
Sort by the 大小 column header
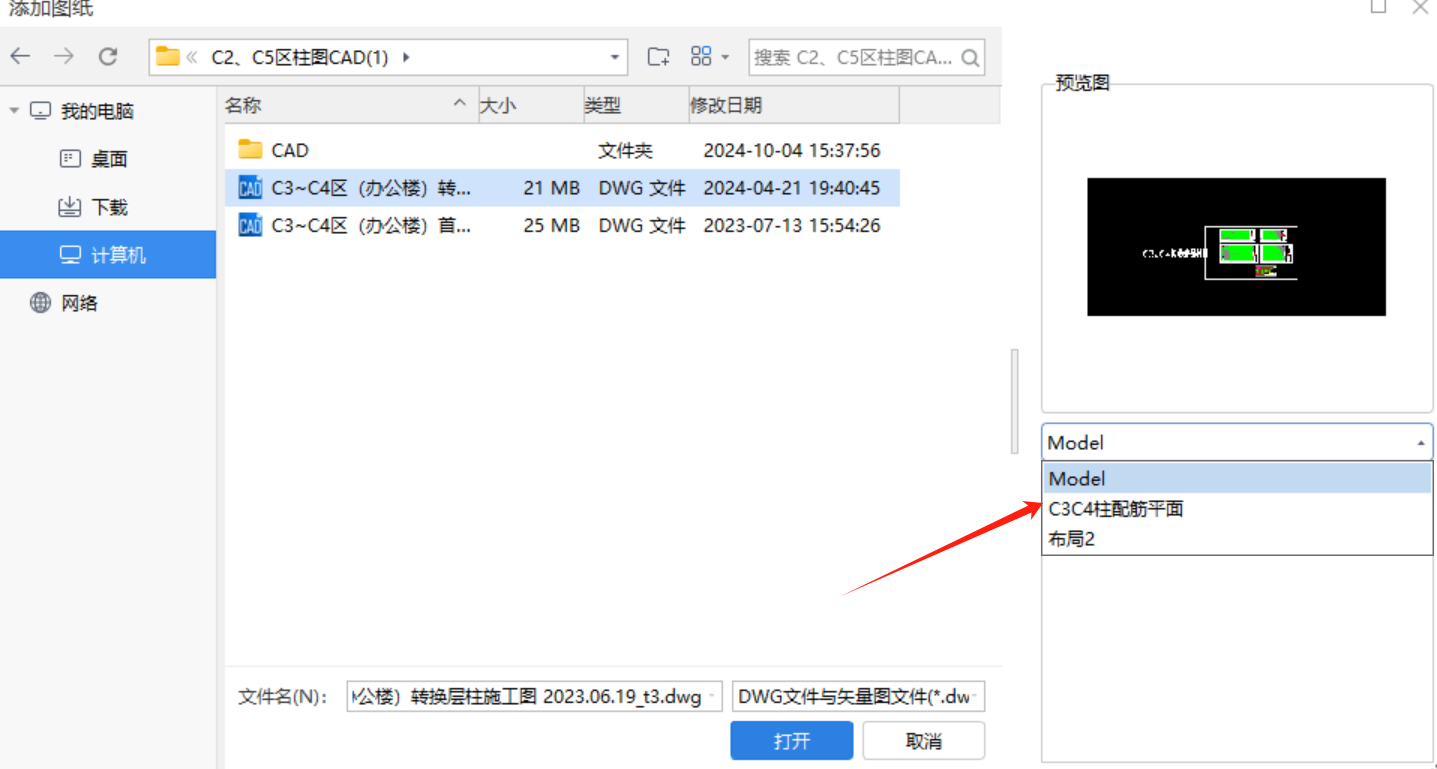530,105
